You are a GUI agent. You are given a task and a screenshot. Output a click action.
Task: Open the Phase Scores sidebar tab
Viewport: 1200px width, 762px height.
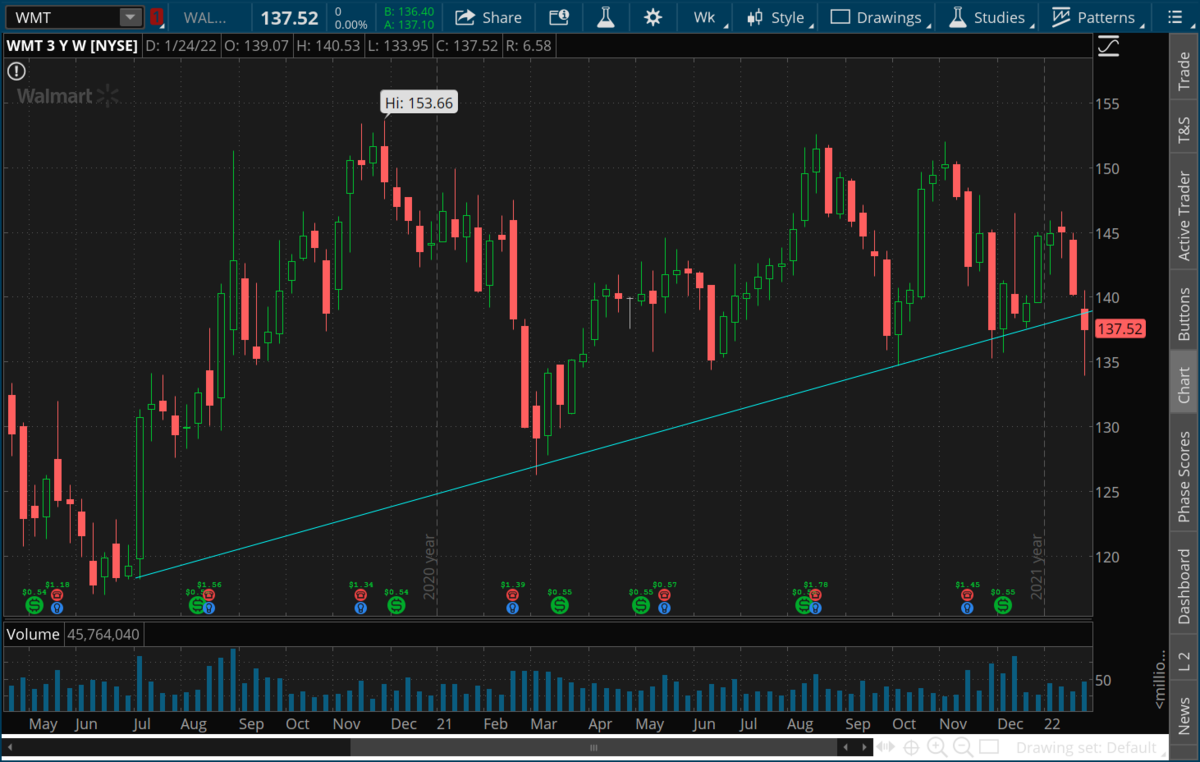click(1184, 476)
